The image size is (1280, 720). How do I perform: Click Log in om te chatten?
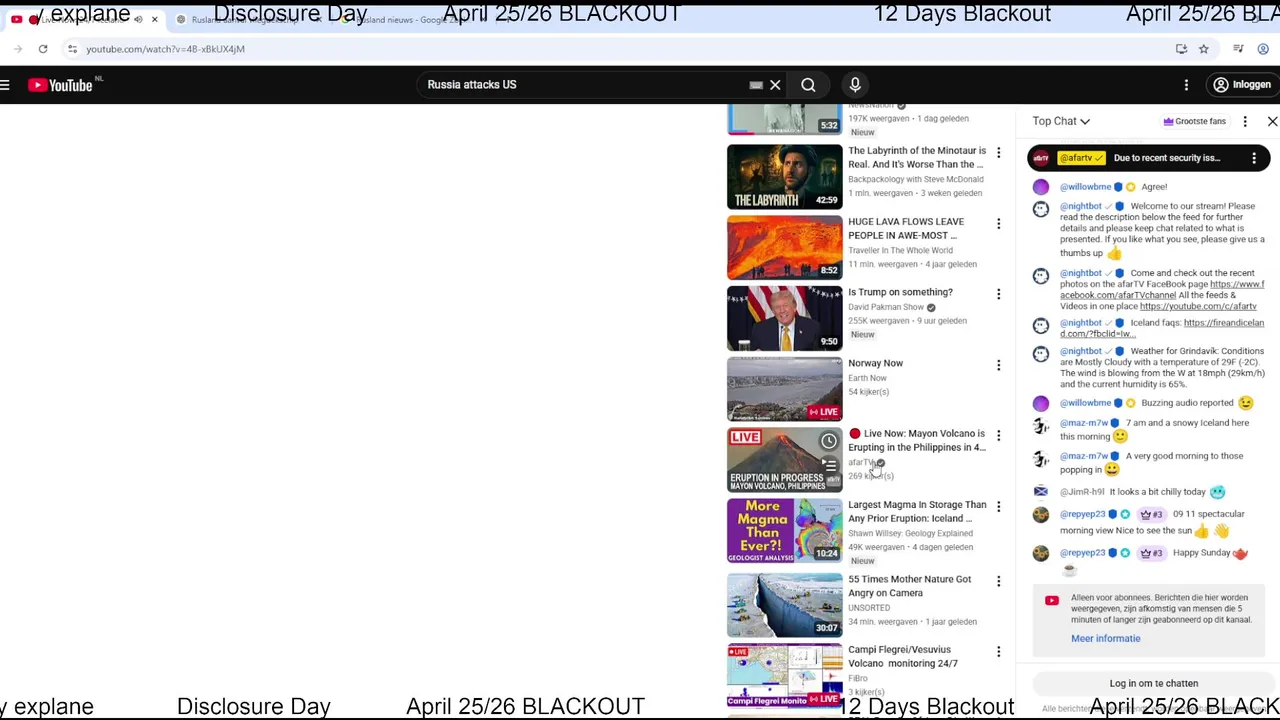click(1153, 683)
